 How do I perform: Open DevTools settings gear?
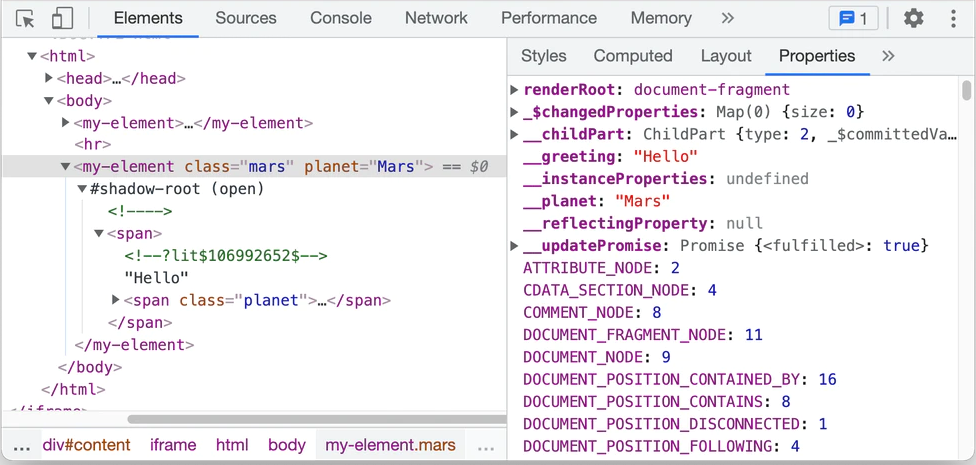(913, 18)
